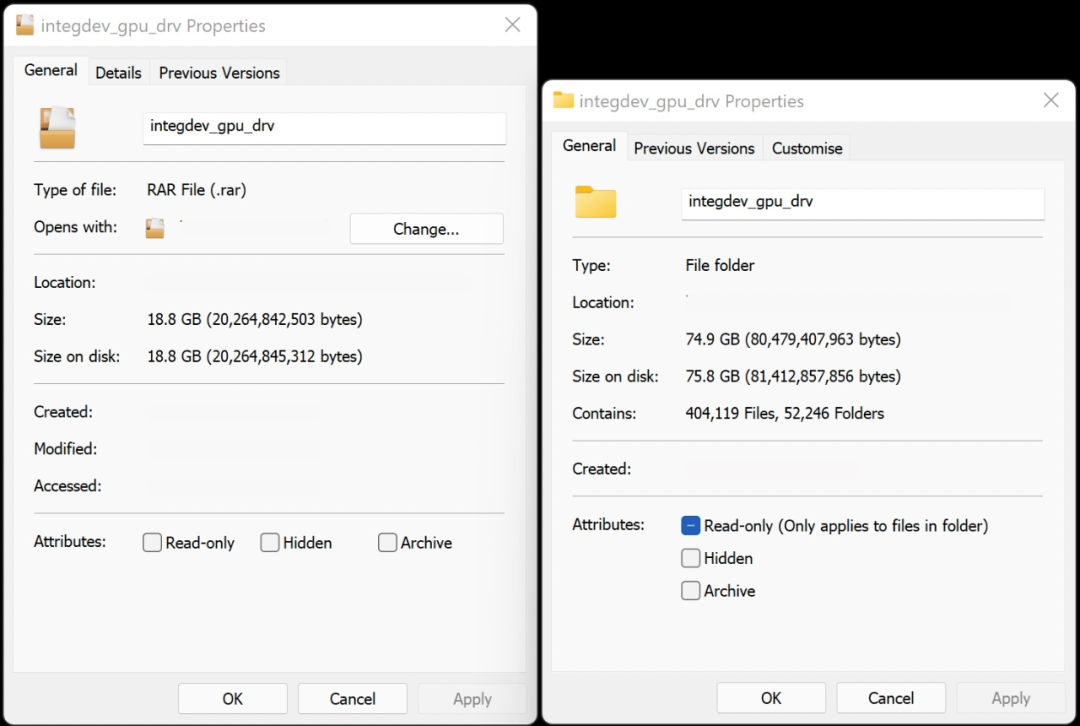The width and height of the screenshot is (1080, 726).
Task: Open the Customise tab
Action: [x=807, y=148]
